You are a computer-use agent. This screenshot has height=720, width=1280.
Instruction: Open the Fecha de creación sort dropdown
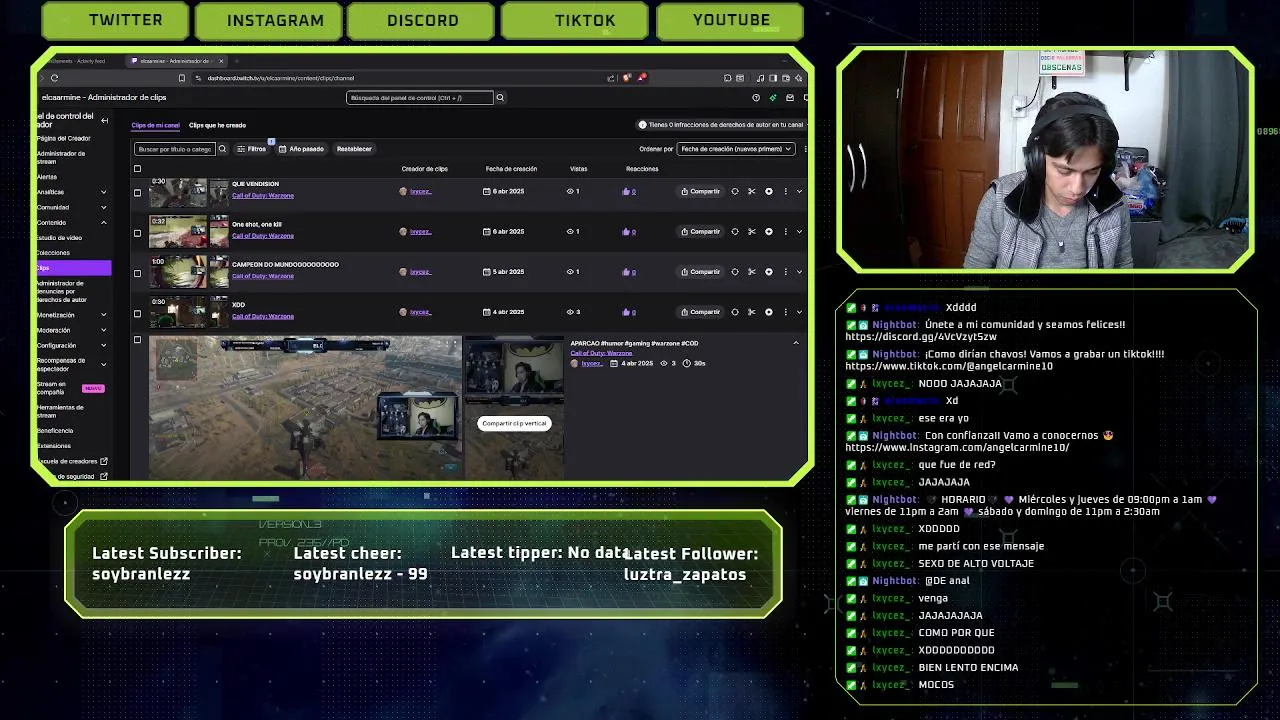coord(735,149)
